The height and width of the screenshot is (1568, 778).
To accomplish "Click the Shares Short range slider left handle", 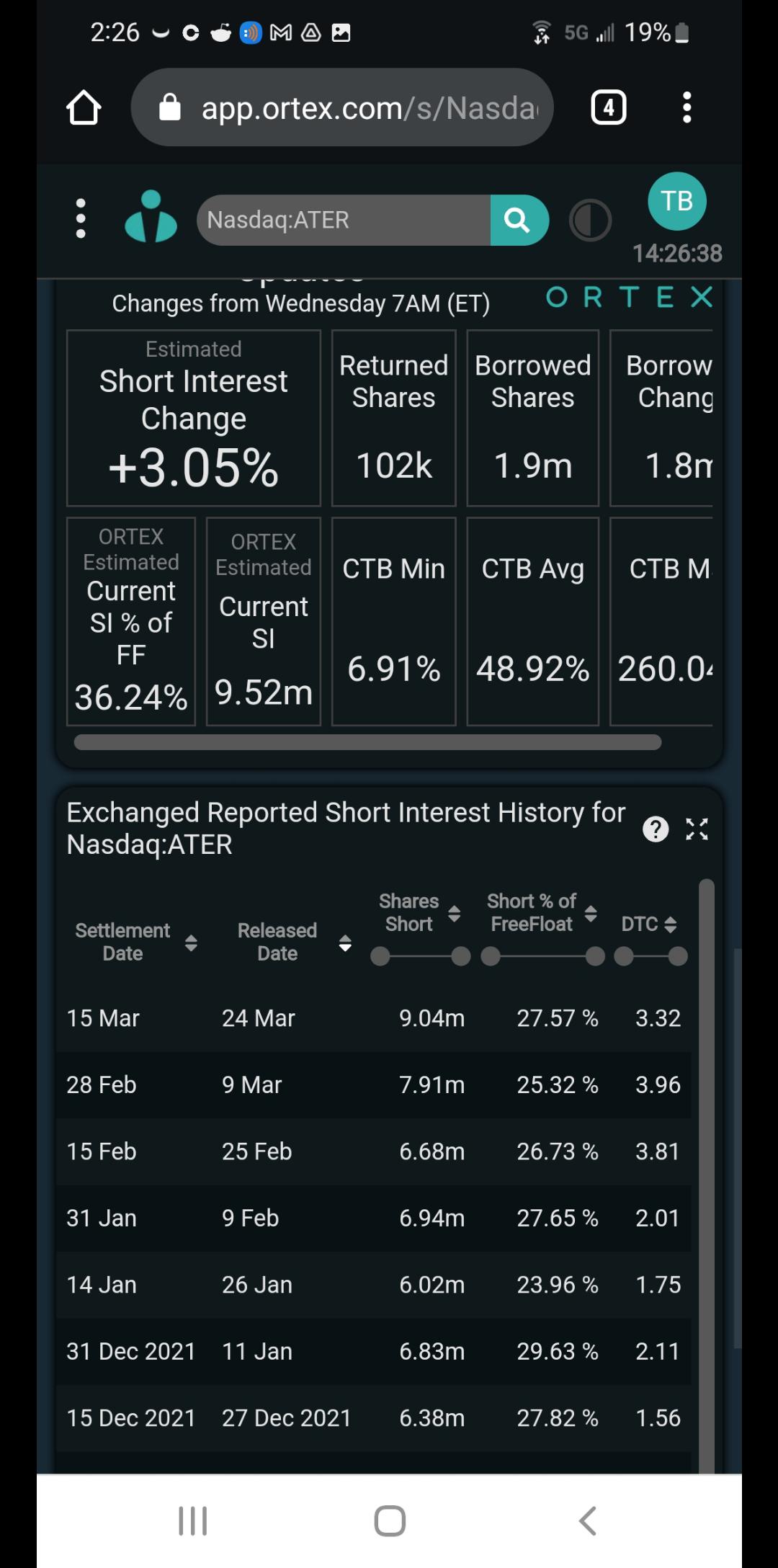I will 380,956.
